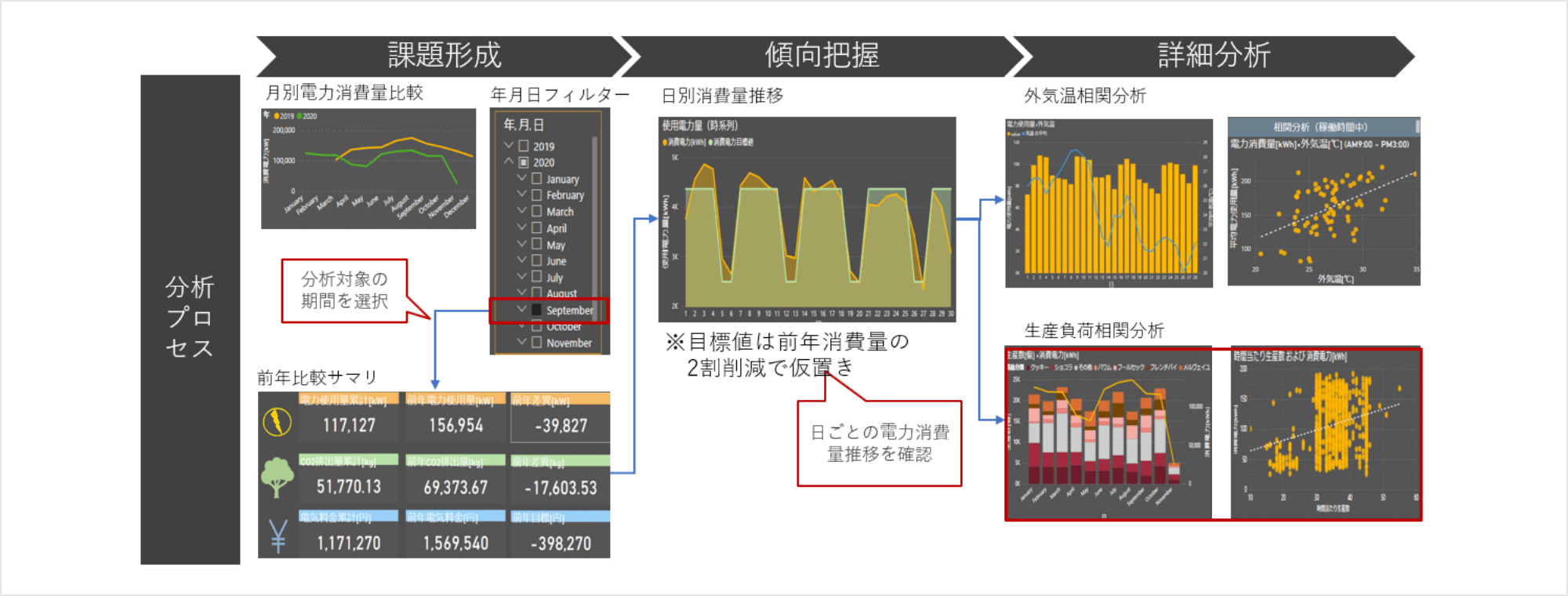Check the January checkbox in the slicer

(x=536, y=179)
